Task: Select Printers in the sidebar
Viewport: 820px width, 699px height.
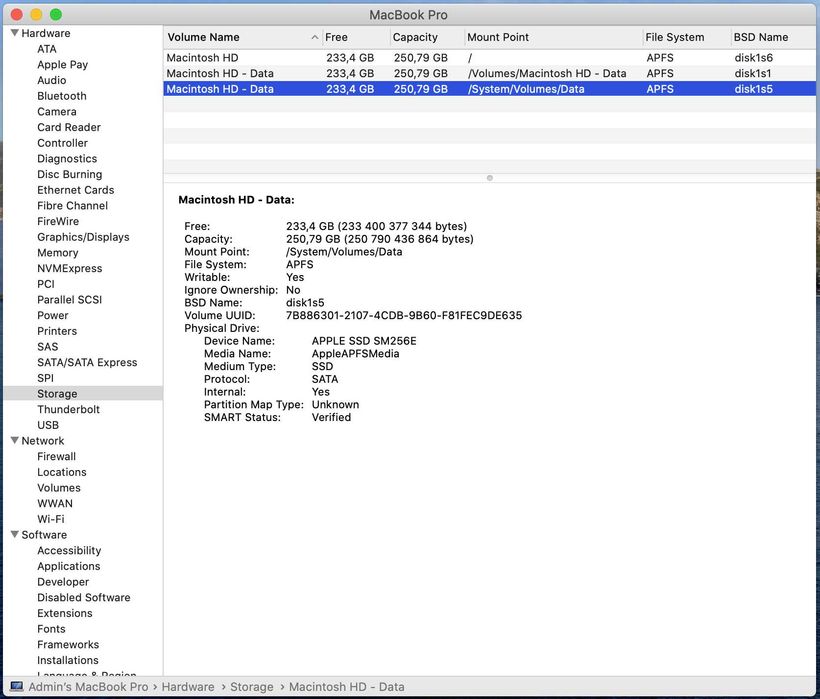Action: pos(57,331)
